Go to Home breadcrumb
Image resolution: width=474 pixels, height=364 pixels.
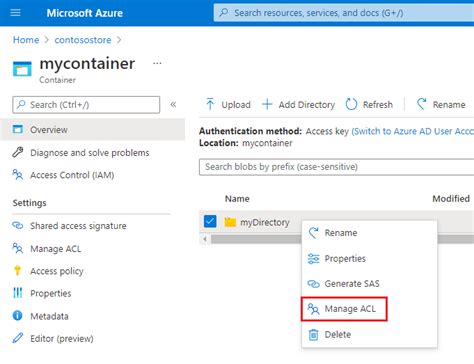pos(26,40)
